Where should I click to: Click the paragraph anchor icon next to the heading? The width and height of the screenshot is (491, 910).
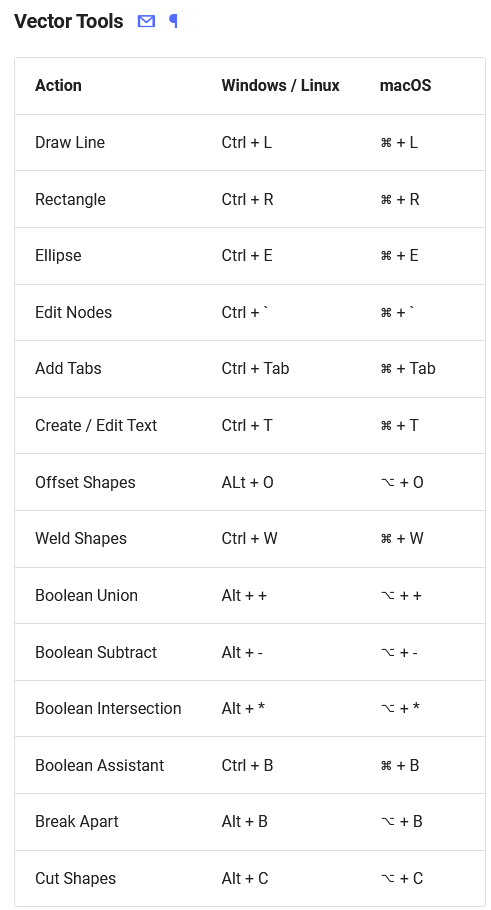point(173,21)
